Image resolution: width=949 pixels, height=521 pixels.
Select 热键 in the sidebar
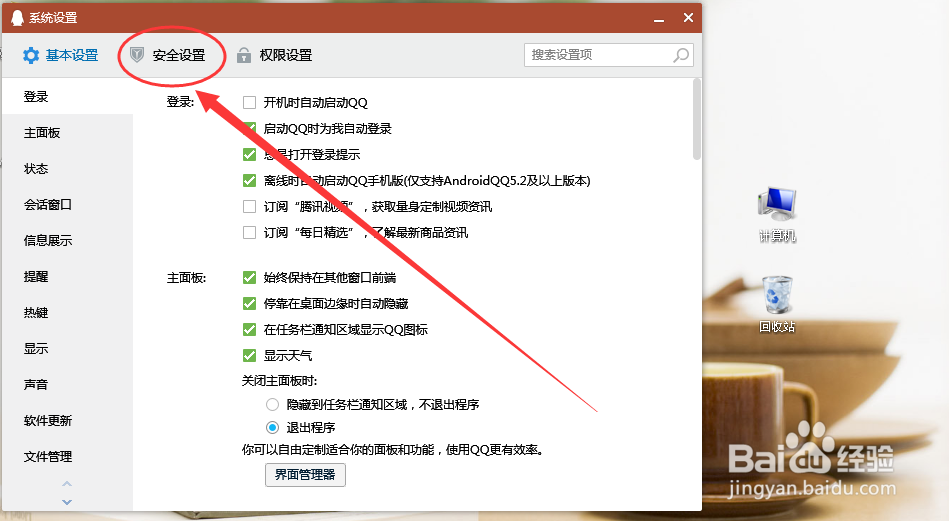tap(67, 313)
